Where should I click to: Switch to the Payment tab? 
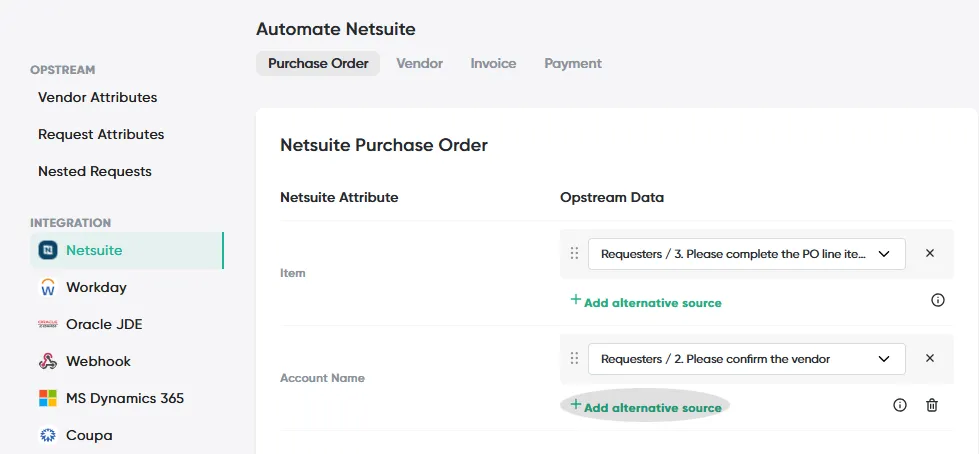pyautogui.click(x=573, y=64)
